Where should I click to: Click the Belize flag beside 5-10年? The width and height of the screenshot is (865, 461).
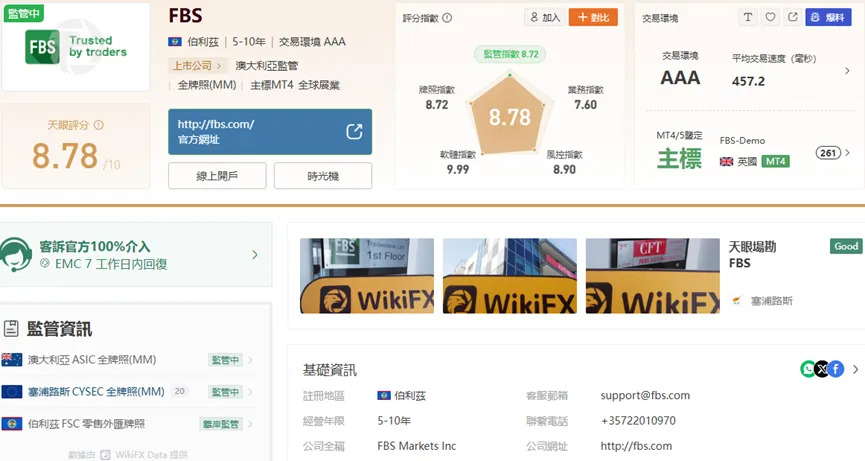click(x=175, y=41)
